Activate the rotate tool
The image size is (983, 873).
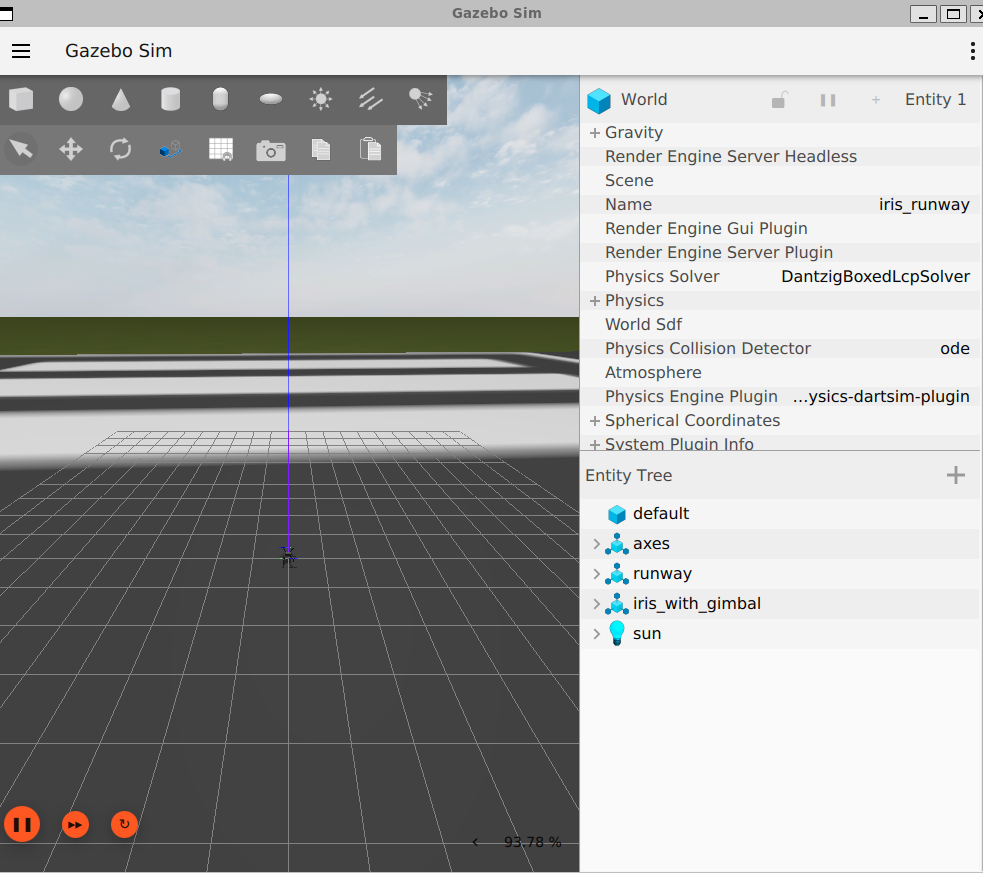tap(121, 150)
